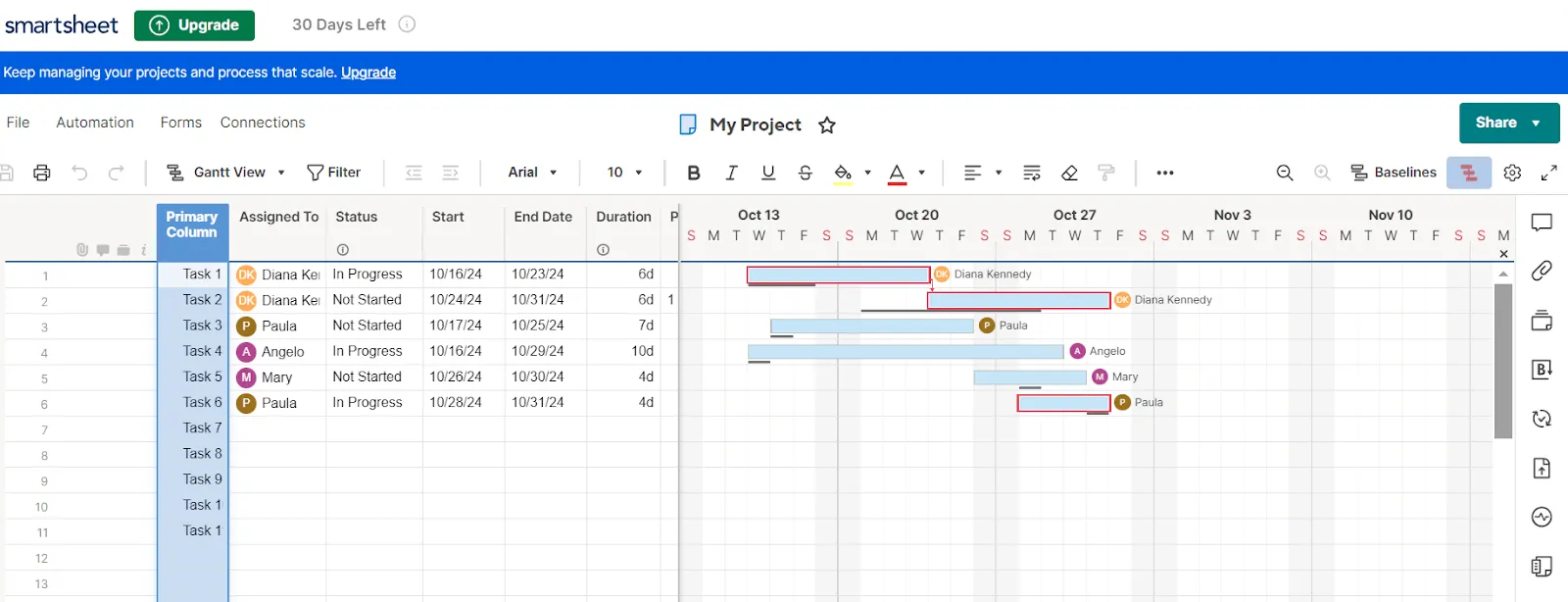The height and width of the screenshot is (602, 1568).
Task: Open the more options ellipsis menu
Action: pyautogui.click(x=1165, y=173)
